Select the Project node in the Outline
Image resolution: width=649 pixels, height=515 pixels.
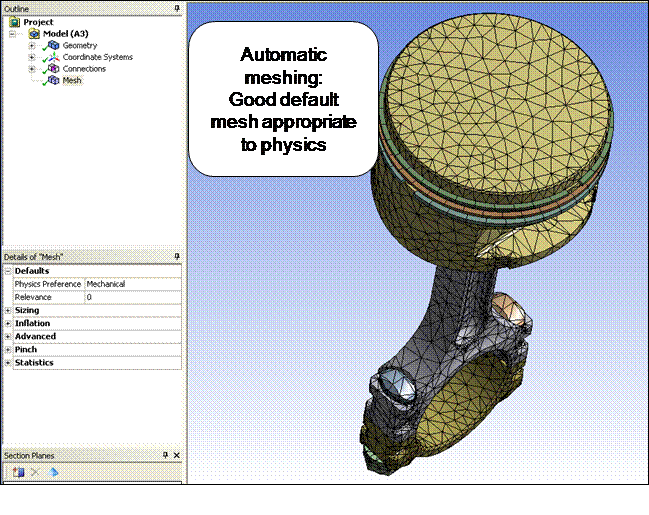click(38, 21)
